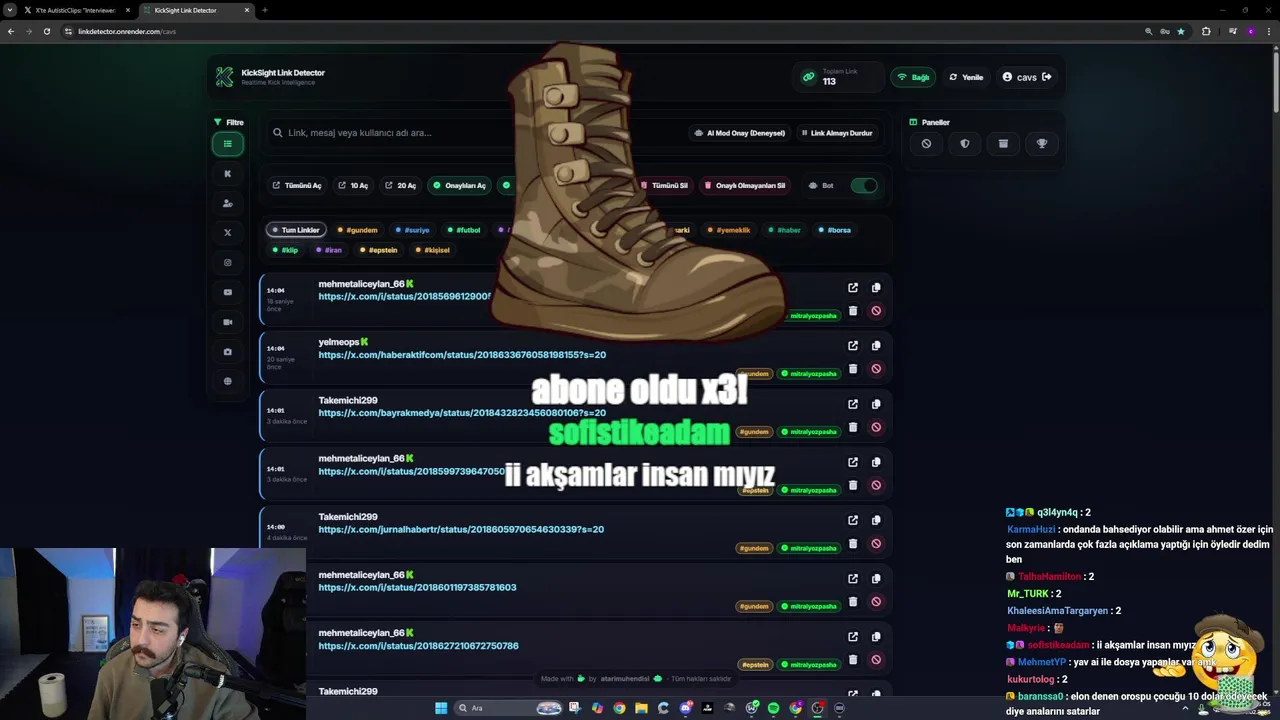The height and width of the screenshot is (720, 1280).
Task: Filter by #futbol tag chip
Action: [x=464, y=230]
